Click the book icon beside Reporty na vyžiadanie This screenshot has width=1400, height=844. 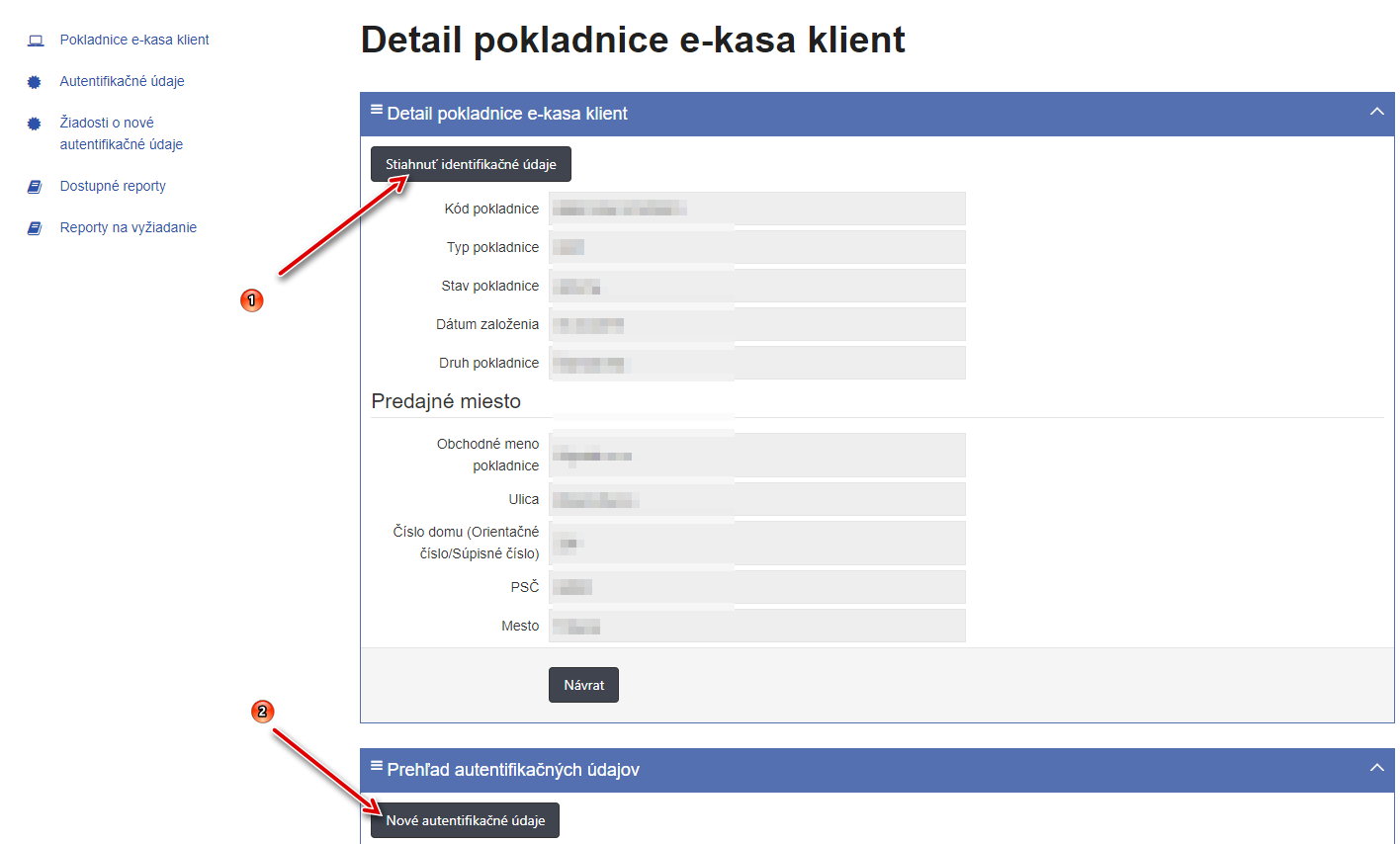(x=35, y=228)
